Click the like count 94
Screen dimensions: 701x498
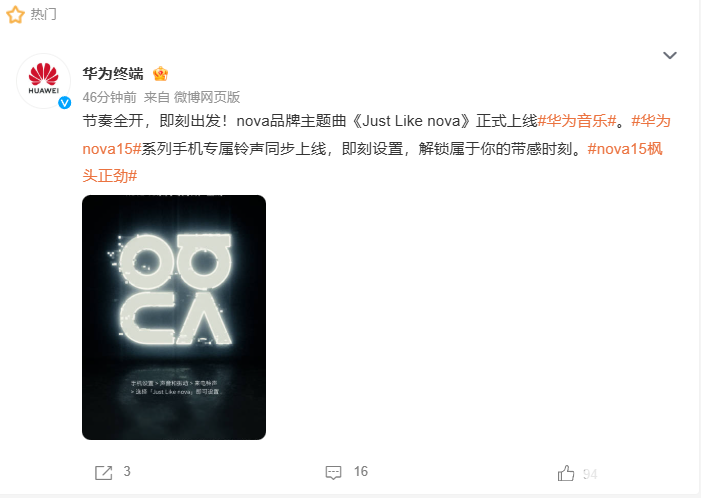(590, 474)
